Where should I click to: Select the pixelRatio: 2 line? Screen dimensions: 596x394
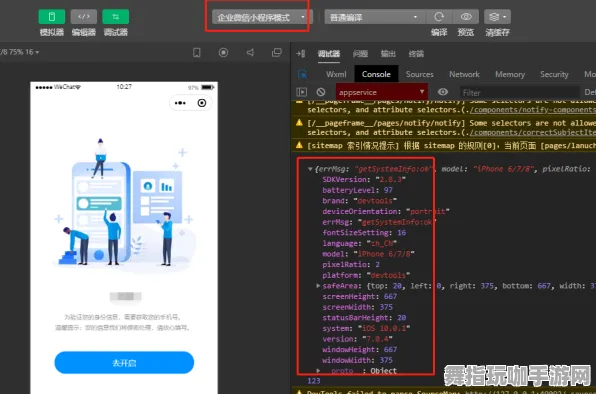(351, 264)
